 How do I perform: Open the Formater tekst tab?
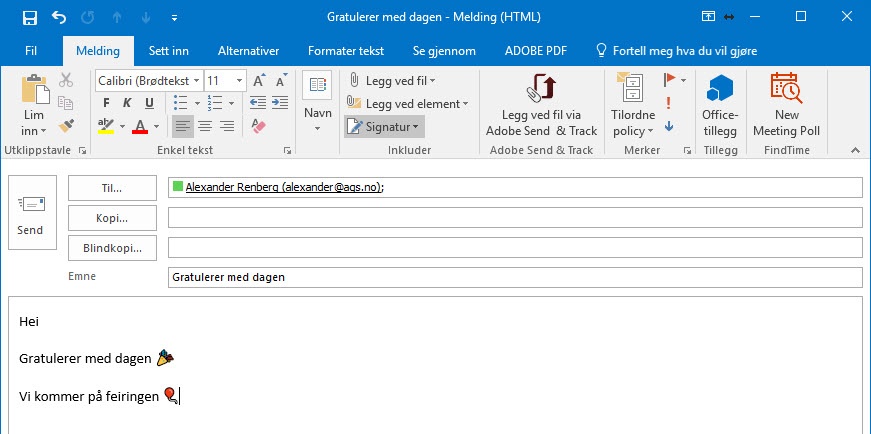pyautogui.click(x=345, y=50)
